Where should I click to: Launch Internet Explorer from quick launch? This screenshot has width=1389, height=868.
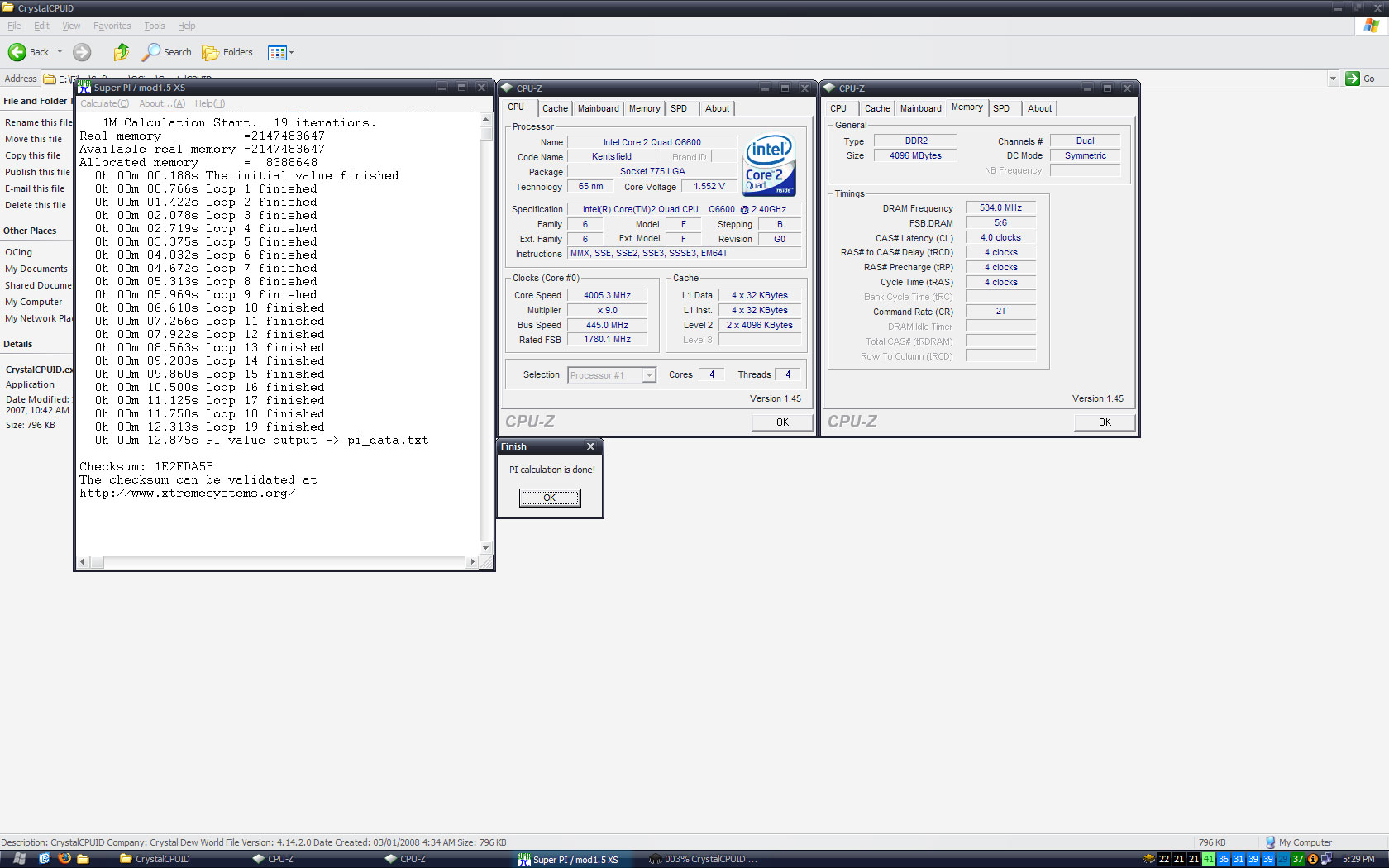(45, 859)
